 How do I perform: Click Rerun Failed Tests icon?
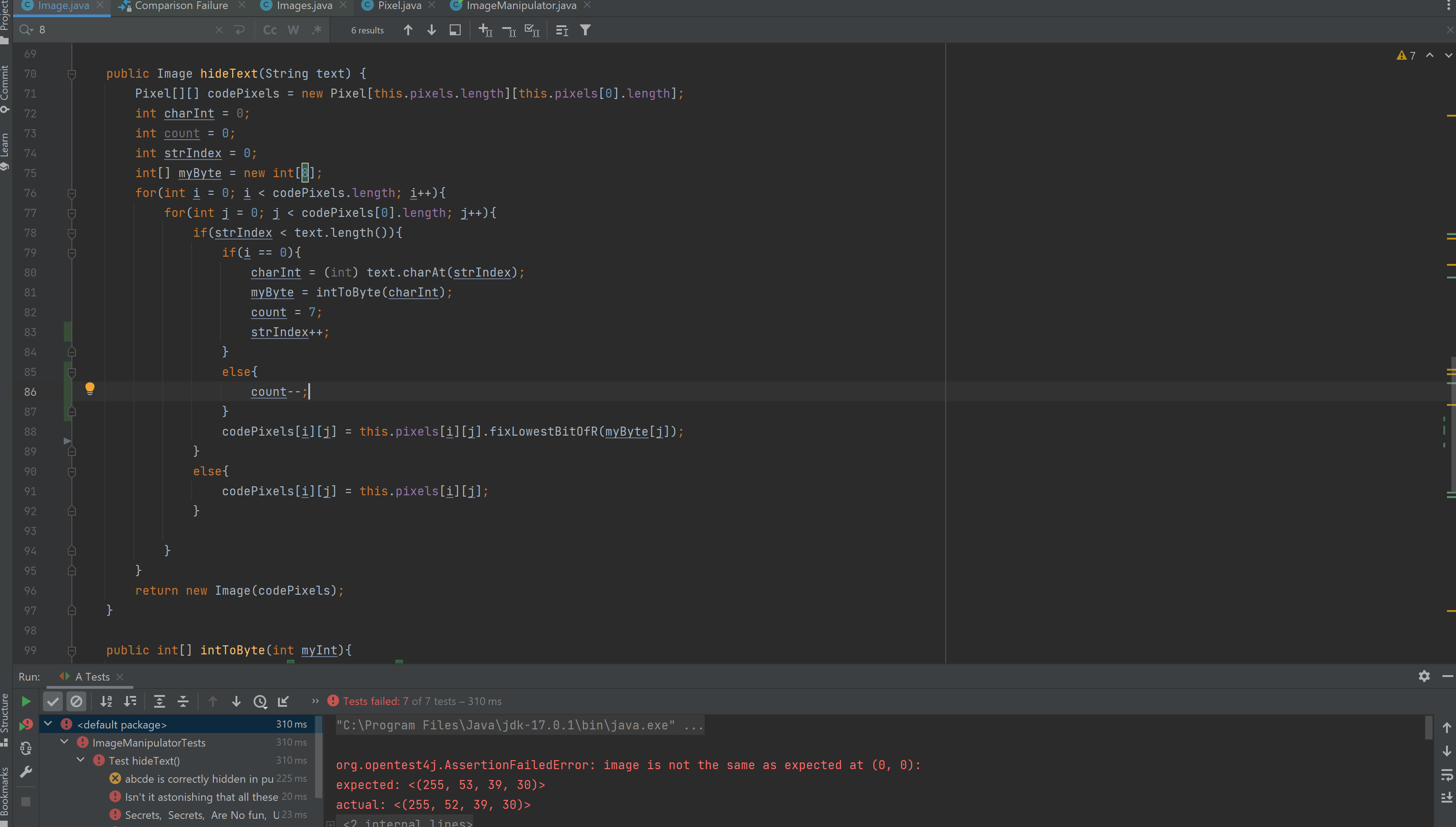(x=26, y=725)
